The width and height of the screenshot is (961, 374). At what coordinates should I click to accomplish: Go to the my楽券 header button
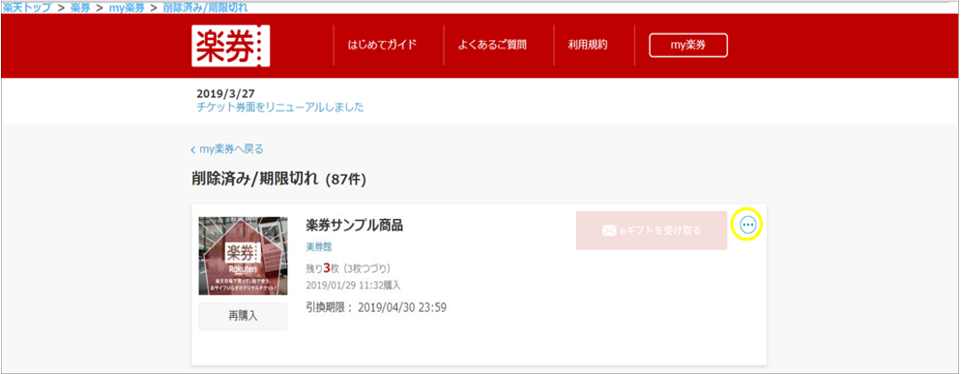coord(688,45)
